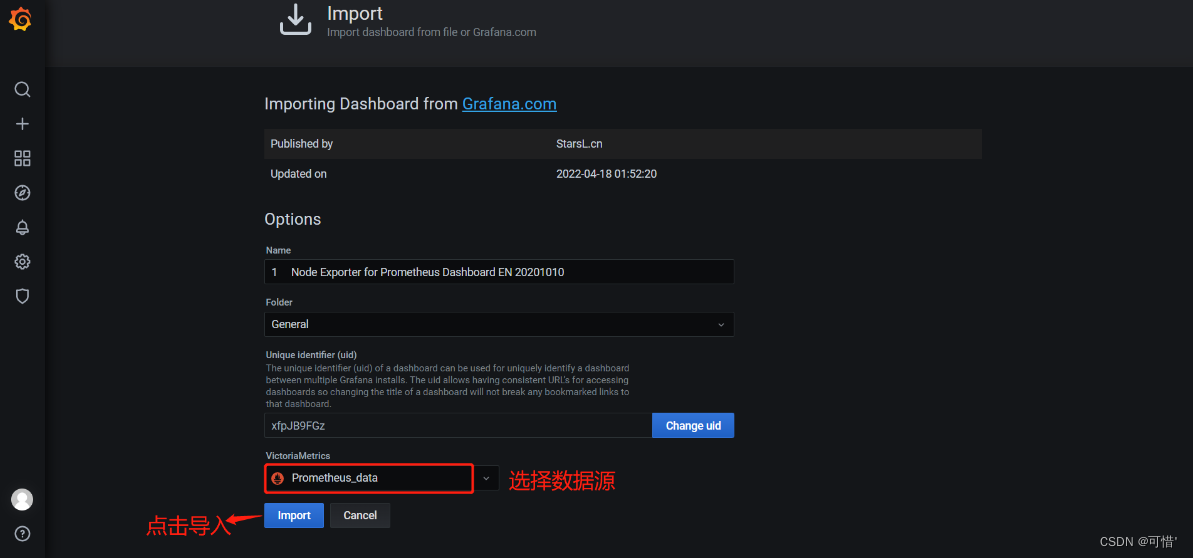Open the user profile avatar
The image size is (1193, 558).
pos(22,499)
